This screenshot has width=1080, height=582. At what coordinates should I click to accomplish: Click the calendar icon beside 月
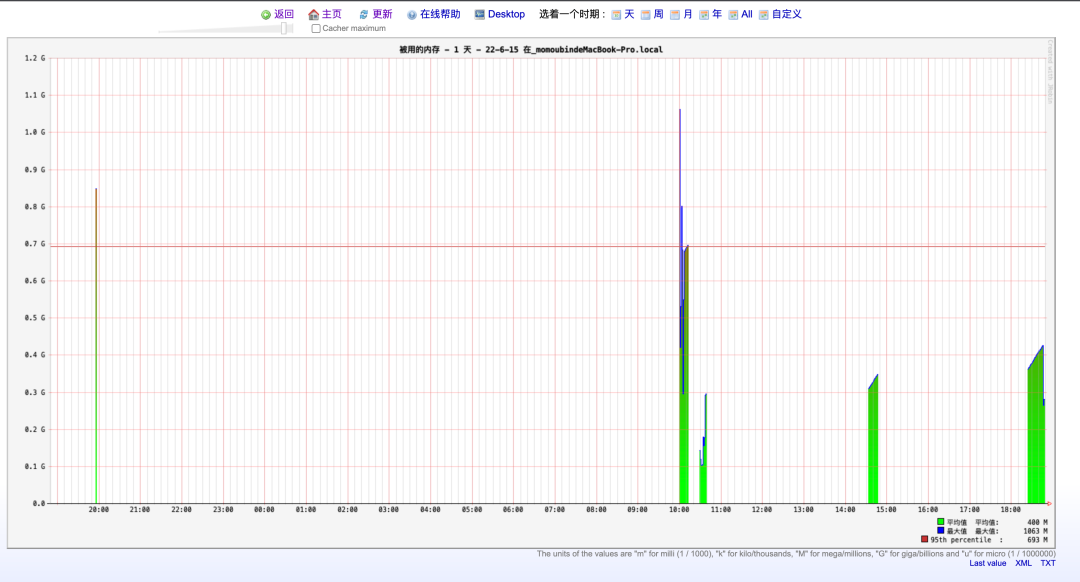[x=675, y=14]
